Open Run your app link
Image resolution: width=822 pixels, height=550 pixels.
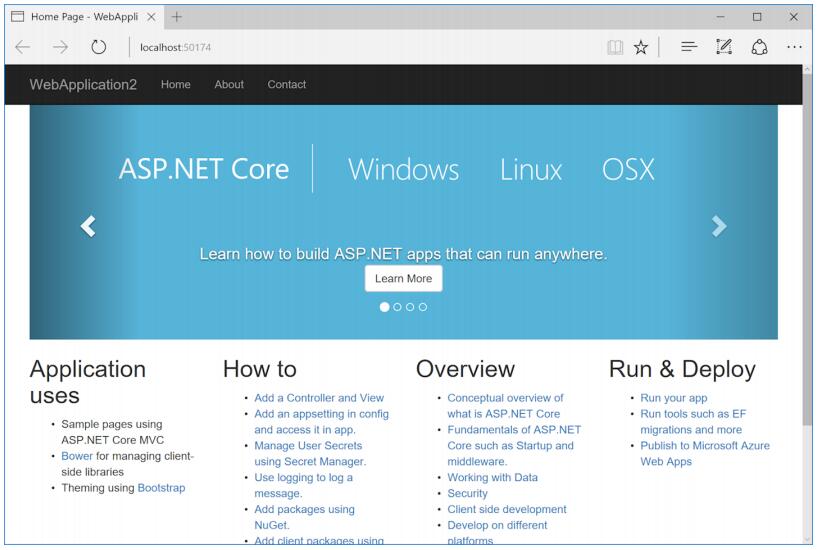point(674,398)
